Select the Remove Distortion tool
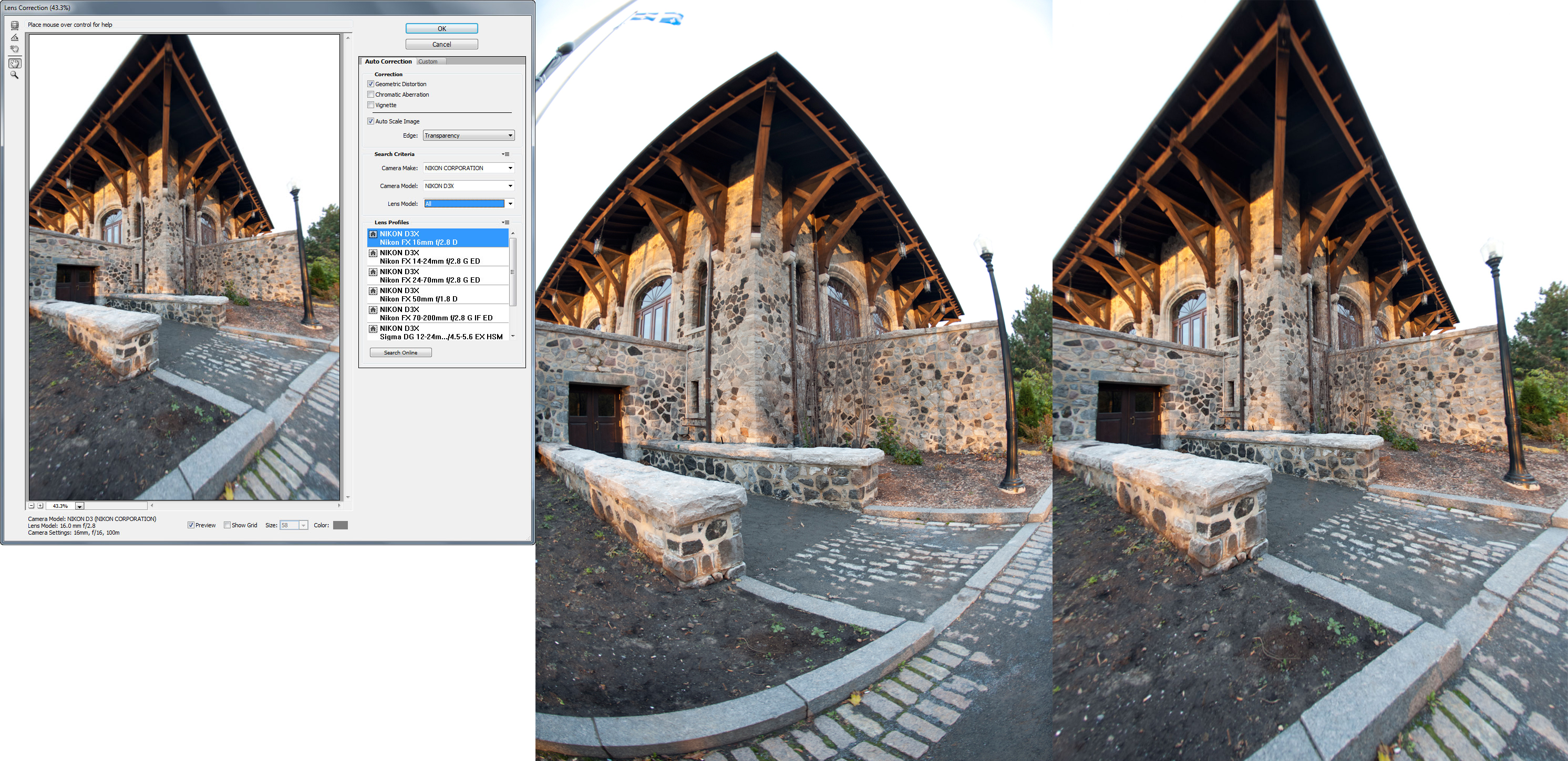1568x761 pixels. (15, 26)
